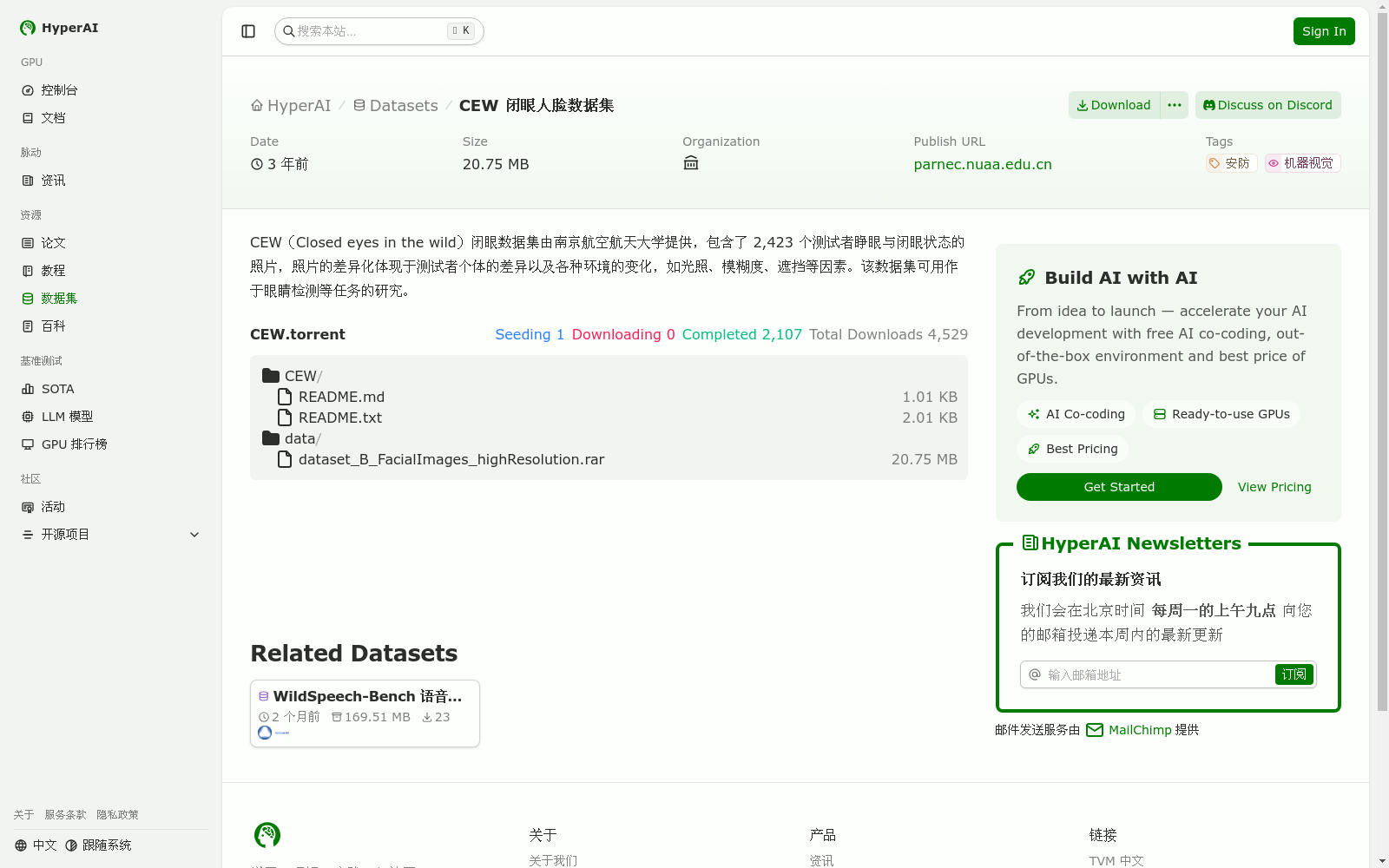1389x868 pixels.
Task: Click the CEW folder entry
Action: point(293,376)
